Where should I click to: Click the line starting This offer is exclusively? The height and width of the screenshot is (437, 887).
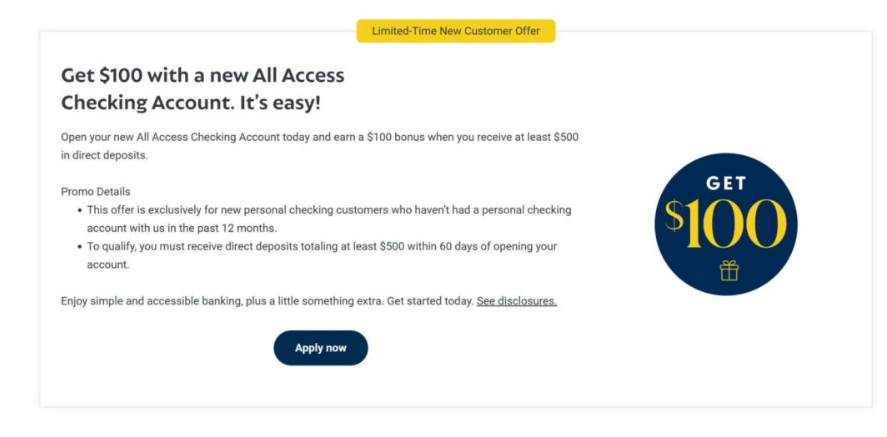pos(329,210)
